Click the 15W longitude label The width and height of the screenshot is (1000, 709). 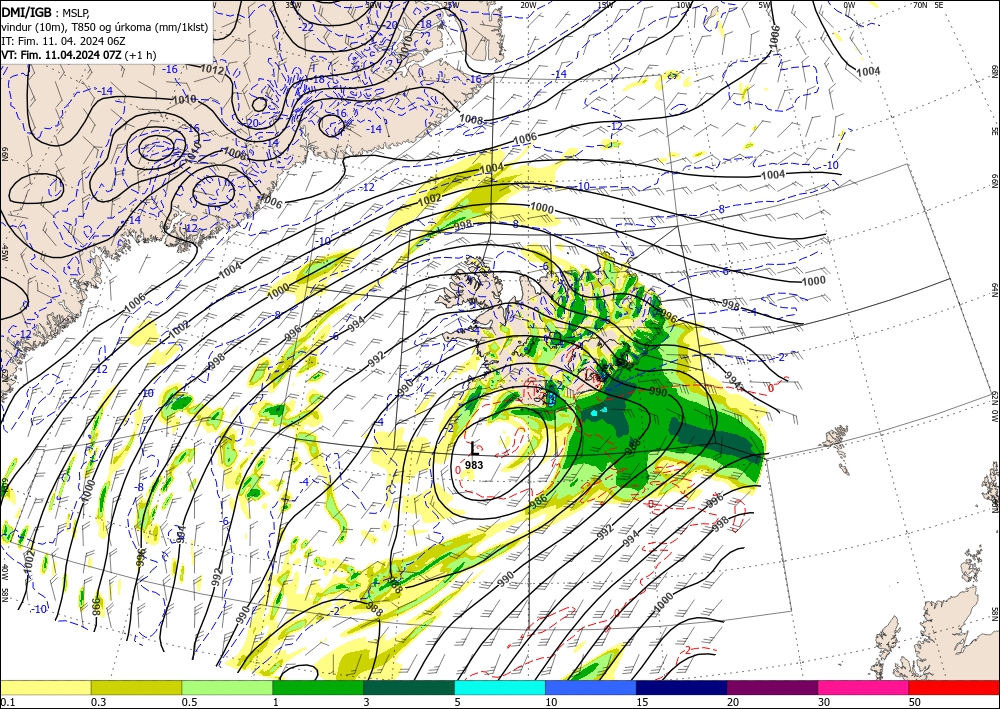pos(606,5)
